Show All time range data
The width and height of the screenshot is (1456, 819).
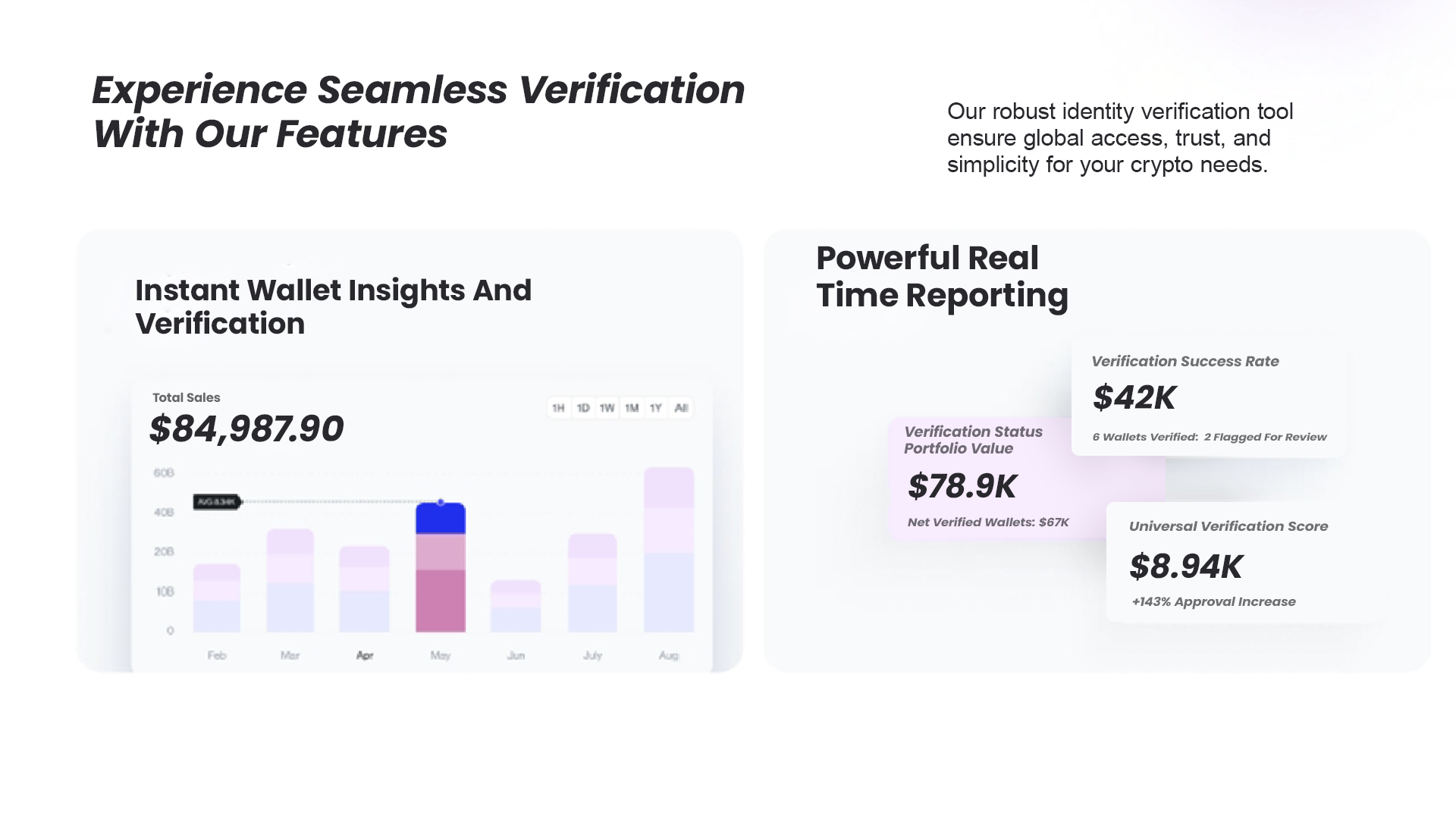(x=681, y=408)
